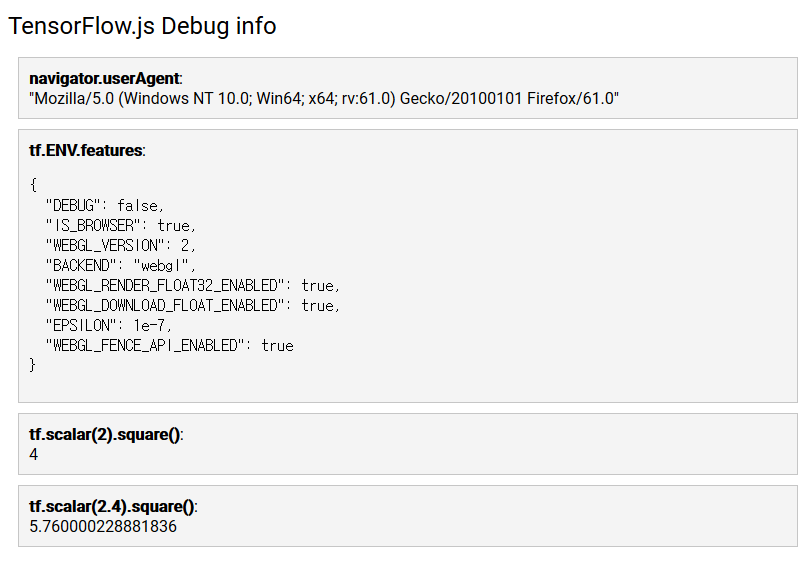Click the "BACKEND": "webgl" line
Image resolution: width=810 pixels, height=564 pixels.
121,265
